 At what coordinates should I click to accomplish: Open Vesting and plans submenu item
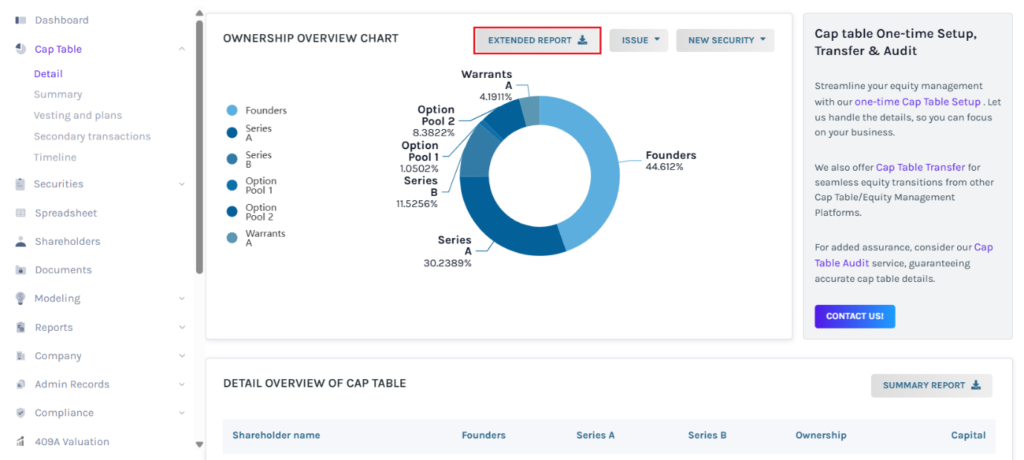(x=77, y=116)
